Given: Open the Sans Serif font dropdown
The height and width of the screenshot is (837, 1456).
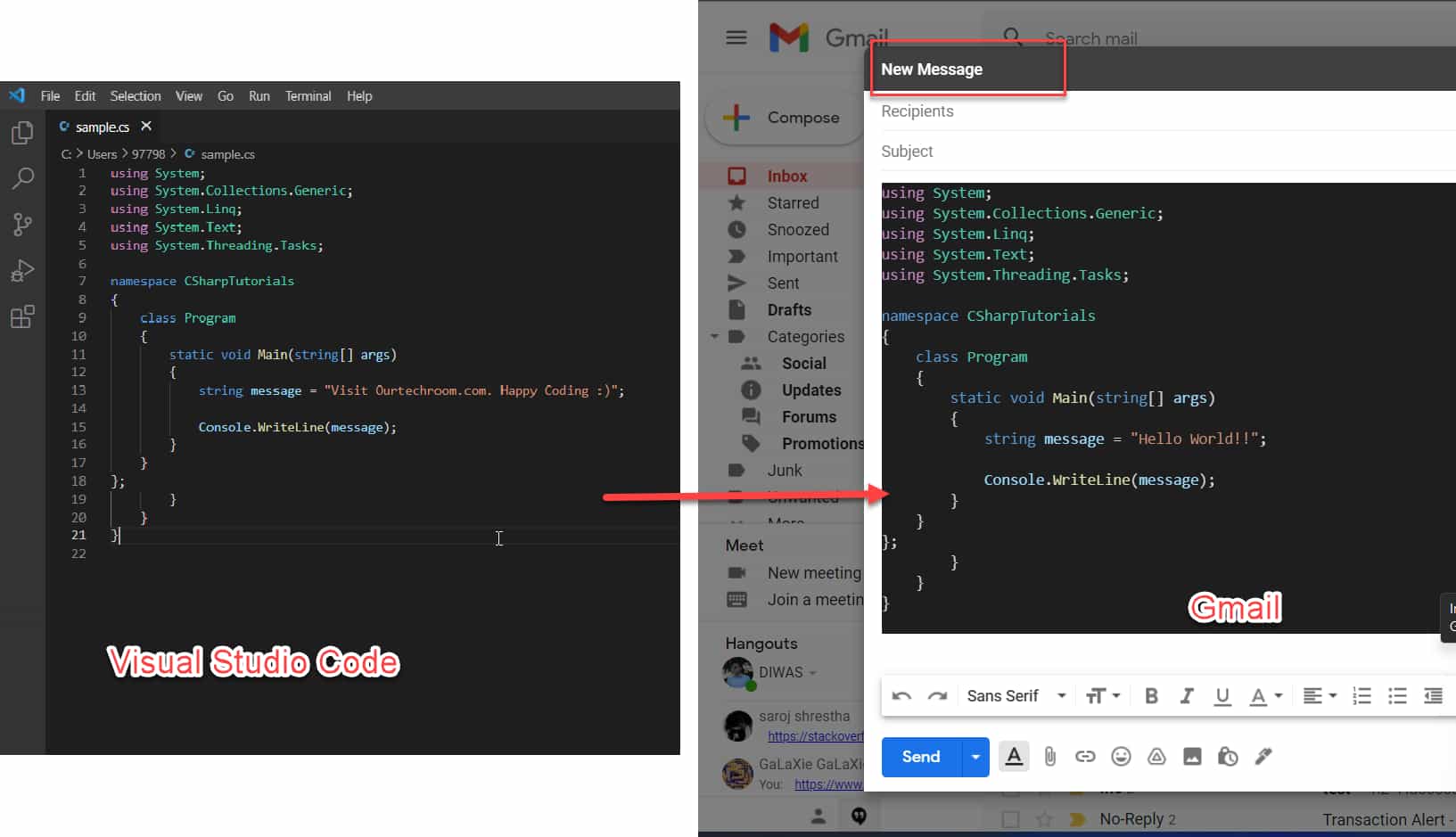Looking at the screenshot, I should [1016, 696].
